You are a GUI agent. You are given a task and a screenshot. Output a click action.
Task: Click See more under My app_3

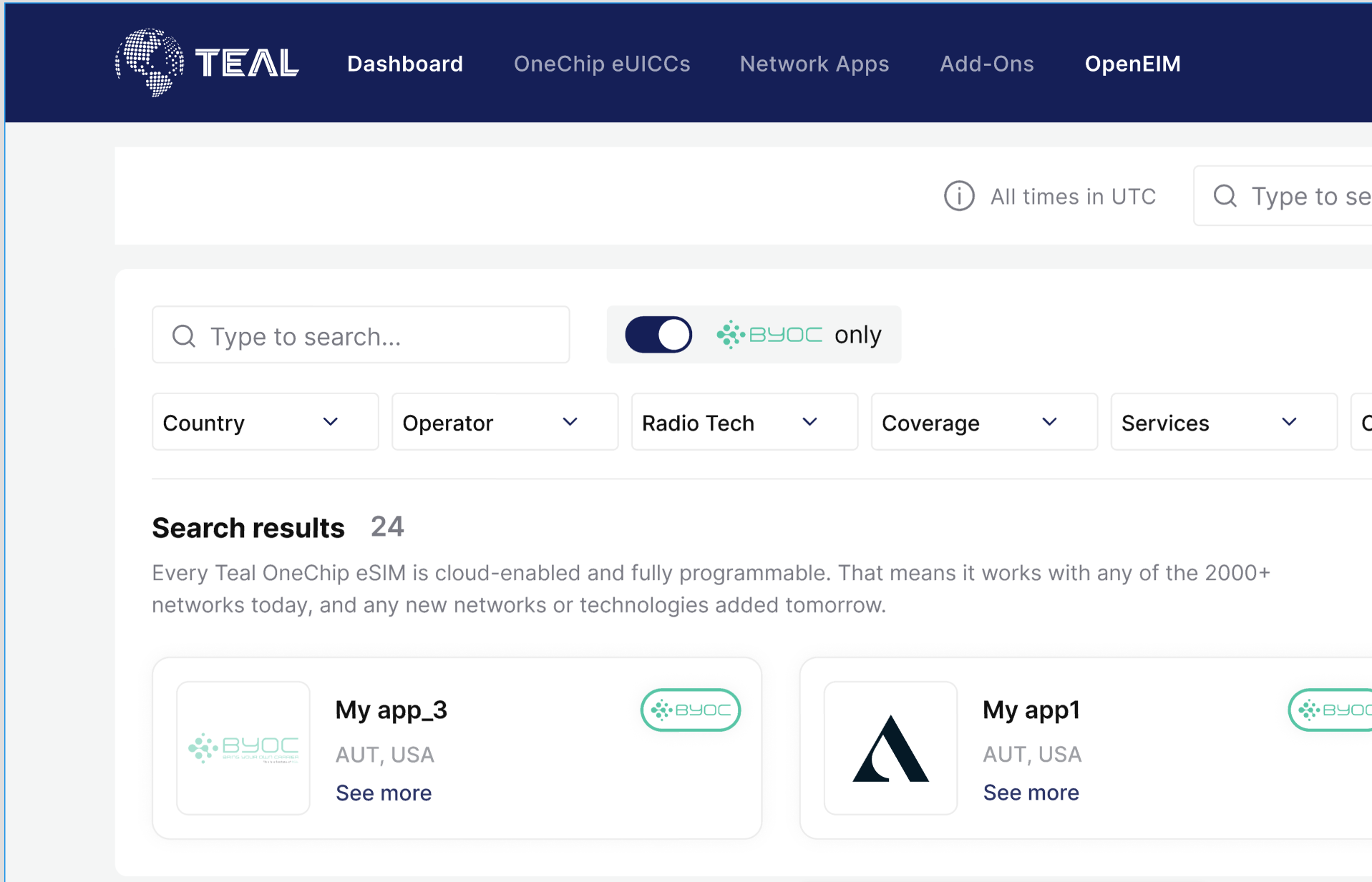384,793
